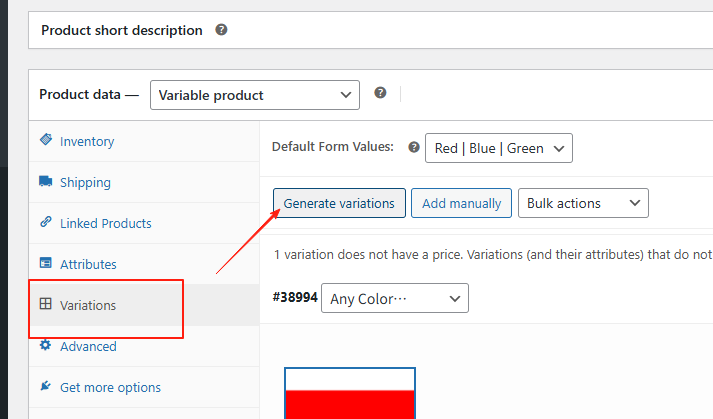Click the Shipping truck icon

click(x=45, y=182)
